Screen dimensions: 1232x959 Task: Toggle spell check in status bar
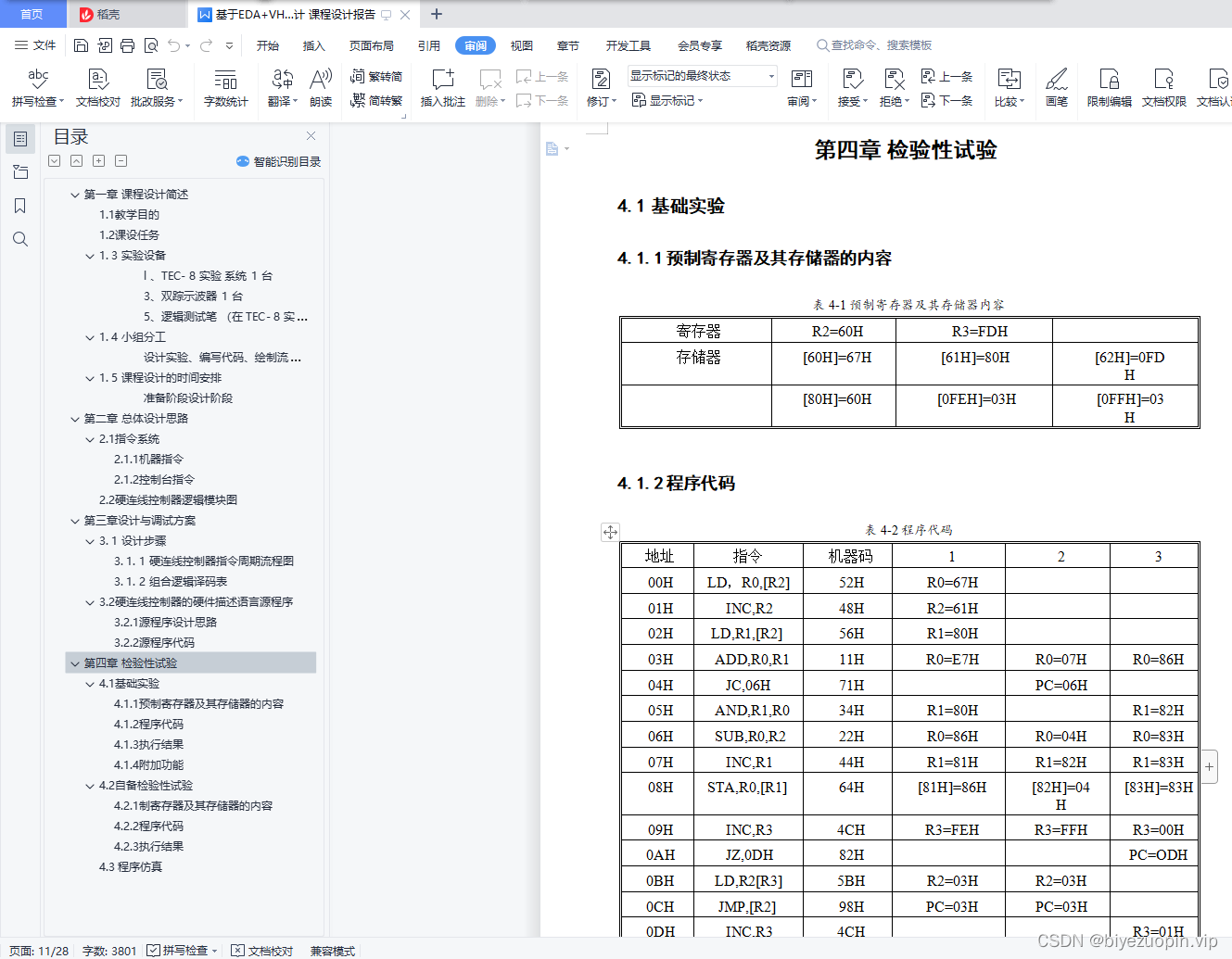[x=183, y=951]
